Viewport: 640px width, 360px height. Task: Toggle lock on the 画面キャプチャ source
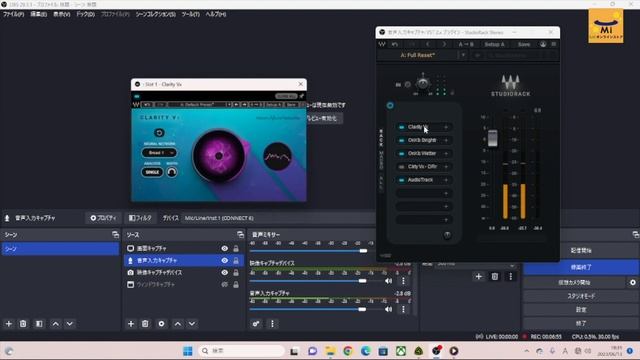click(236, 248)
